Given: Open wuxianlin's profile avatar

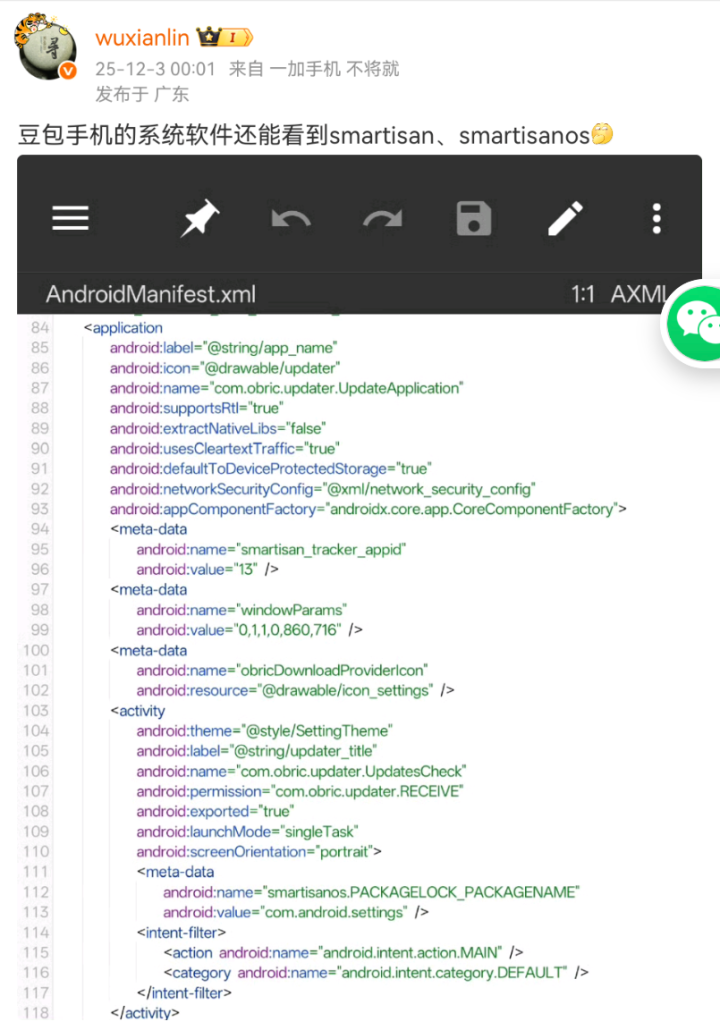Looking at the screenshot, I should (x=44, y=51).
